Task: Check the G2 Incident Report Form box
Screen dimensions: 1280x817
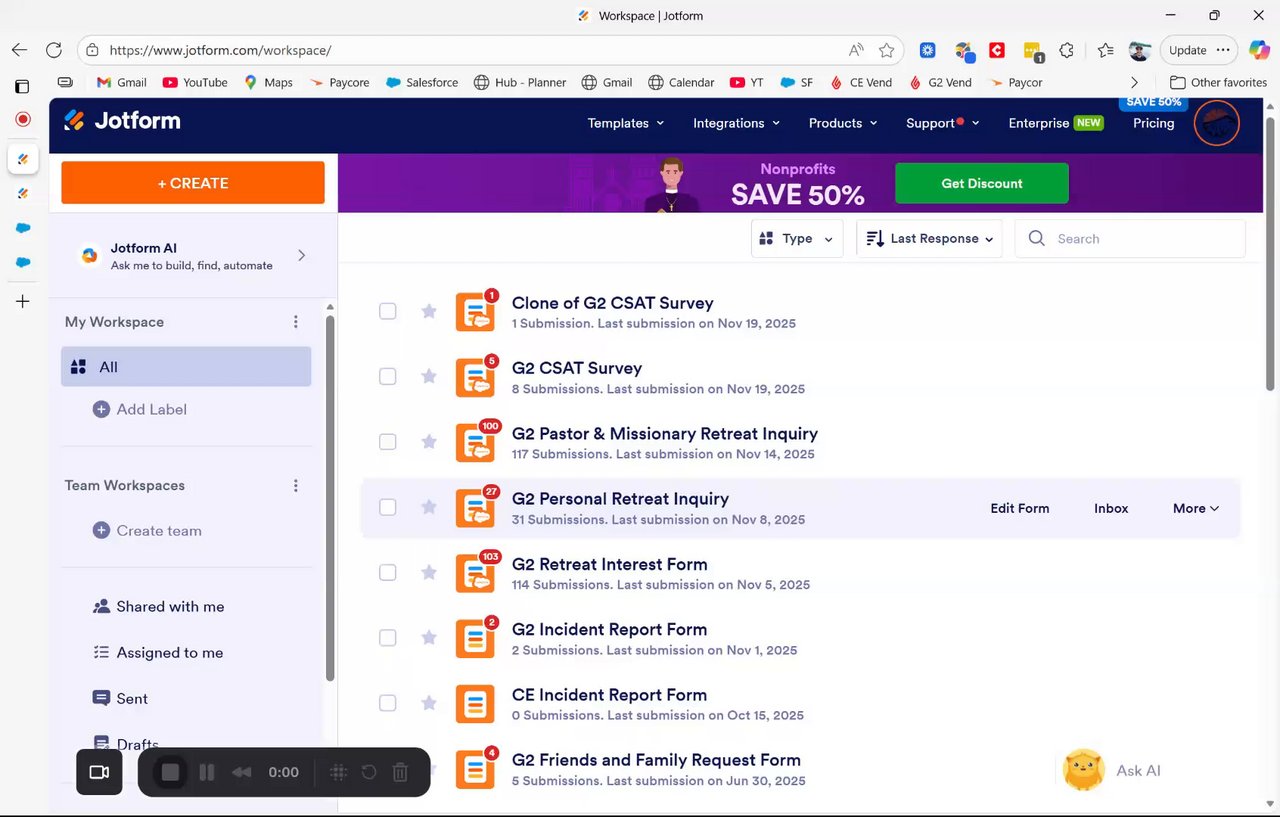Action: 387,638
